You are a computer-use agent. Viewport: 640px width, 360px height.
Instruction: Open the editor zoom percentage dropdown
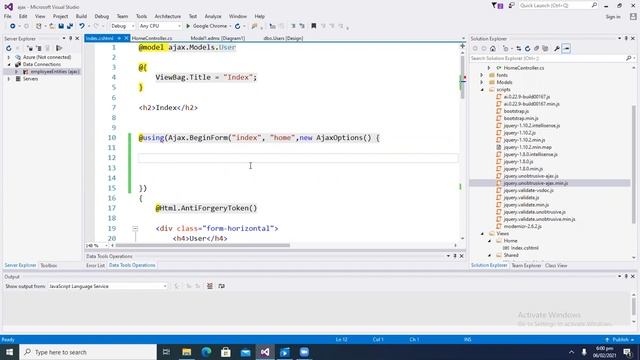point(96,246)
